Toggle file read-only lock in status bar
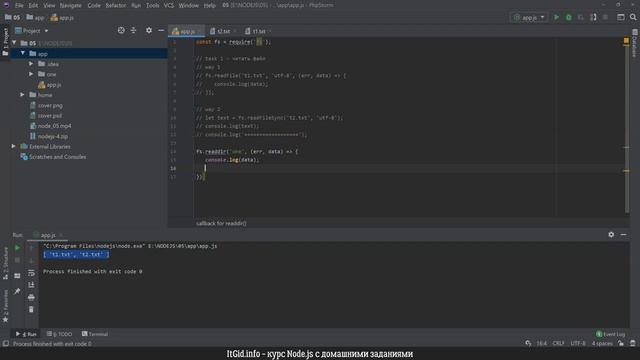Viewport: 640px width, 360px height. point(621,344)
